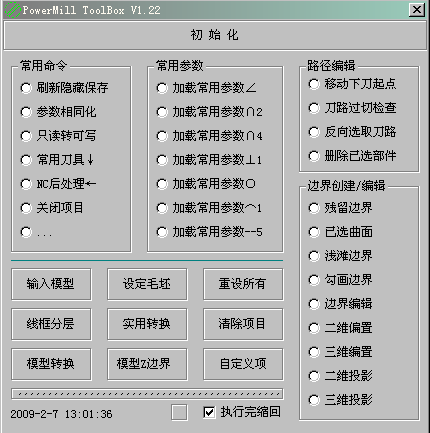The width and height of the screenshot is (430, 433).
Task: Click the 输入模型 button
Action: [x=51, y=284]
